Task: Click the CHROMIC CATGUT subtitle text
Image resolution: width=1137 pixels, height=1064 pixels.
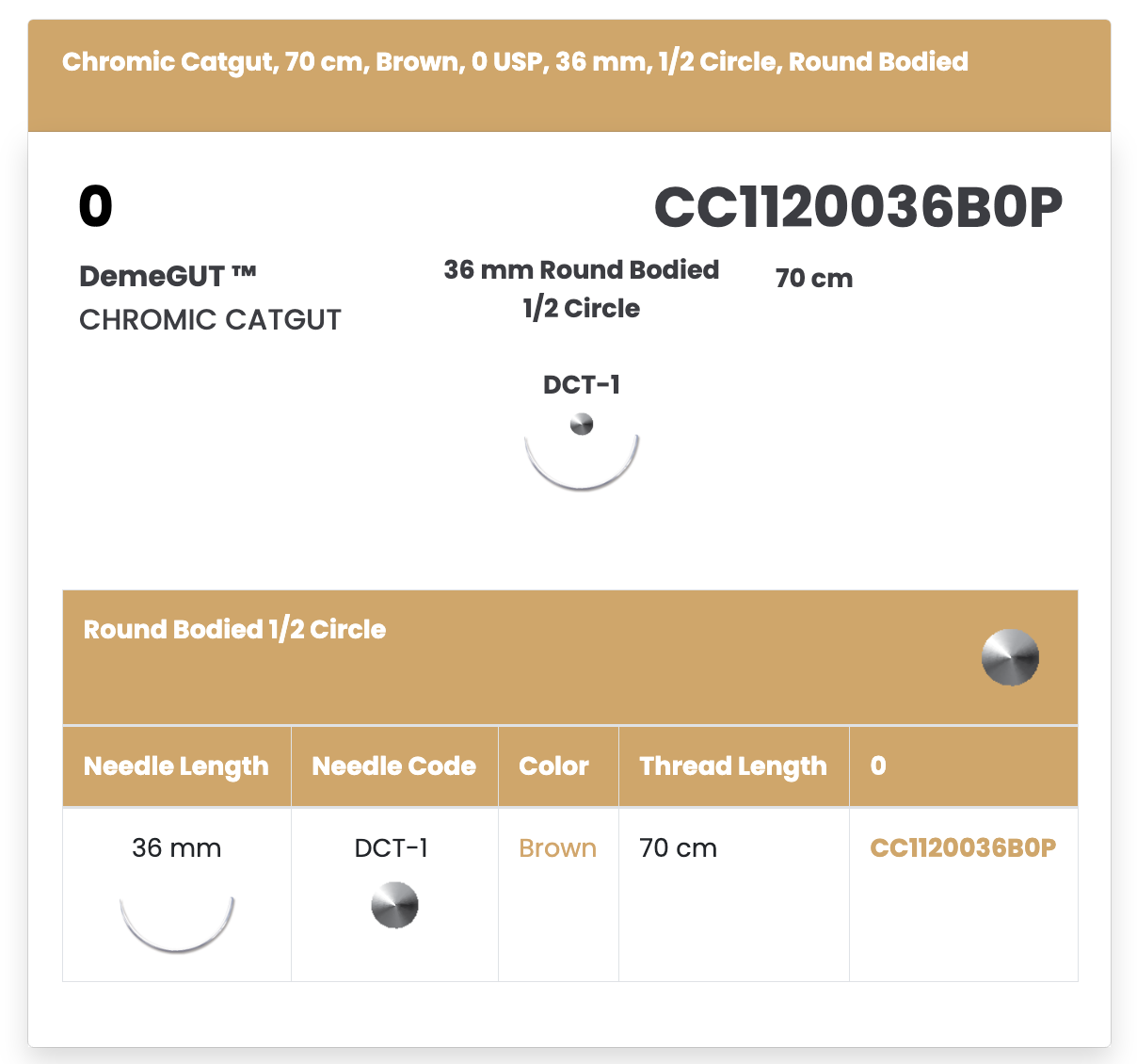Action: 210,319
